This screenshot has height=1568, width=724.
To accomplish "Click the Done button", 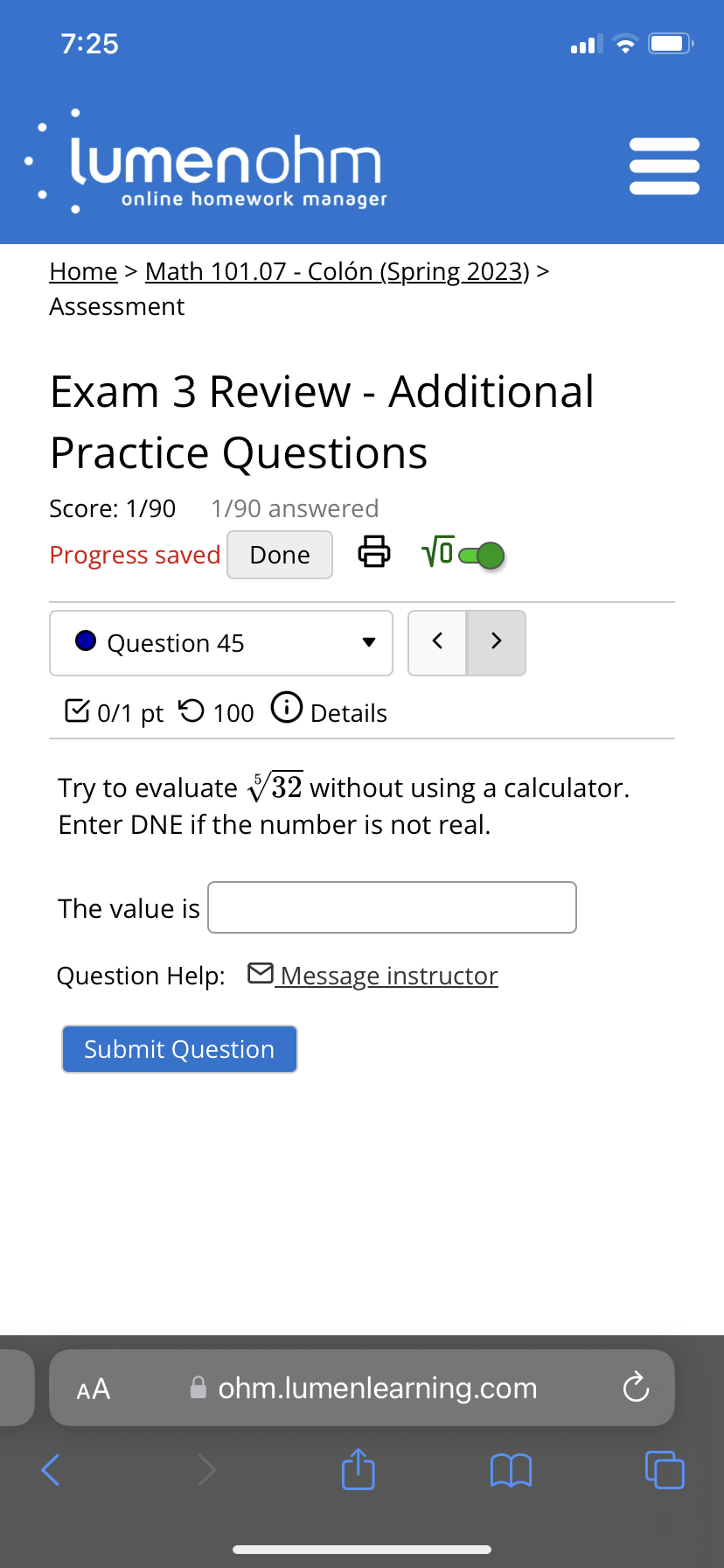I will 279,554.
